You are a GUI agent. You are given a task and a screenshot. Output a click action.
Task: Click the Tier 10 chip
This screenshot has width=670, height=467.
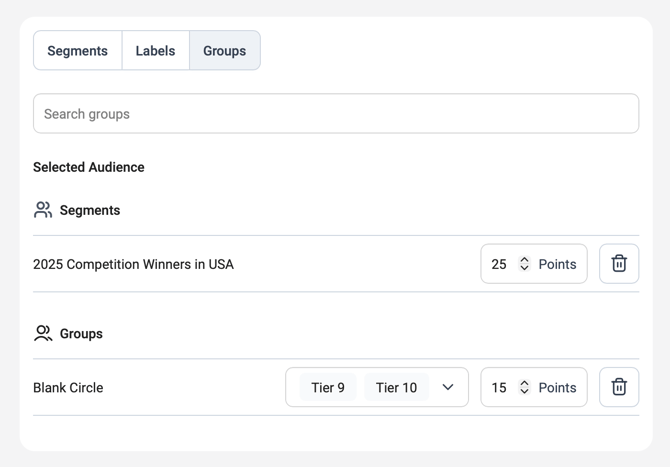[x=396, y=387]
